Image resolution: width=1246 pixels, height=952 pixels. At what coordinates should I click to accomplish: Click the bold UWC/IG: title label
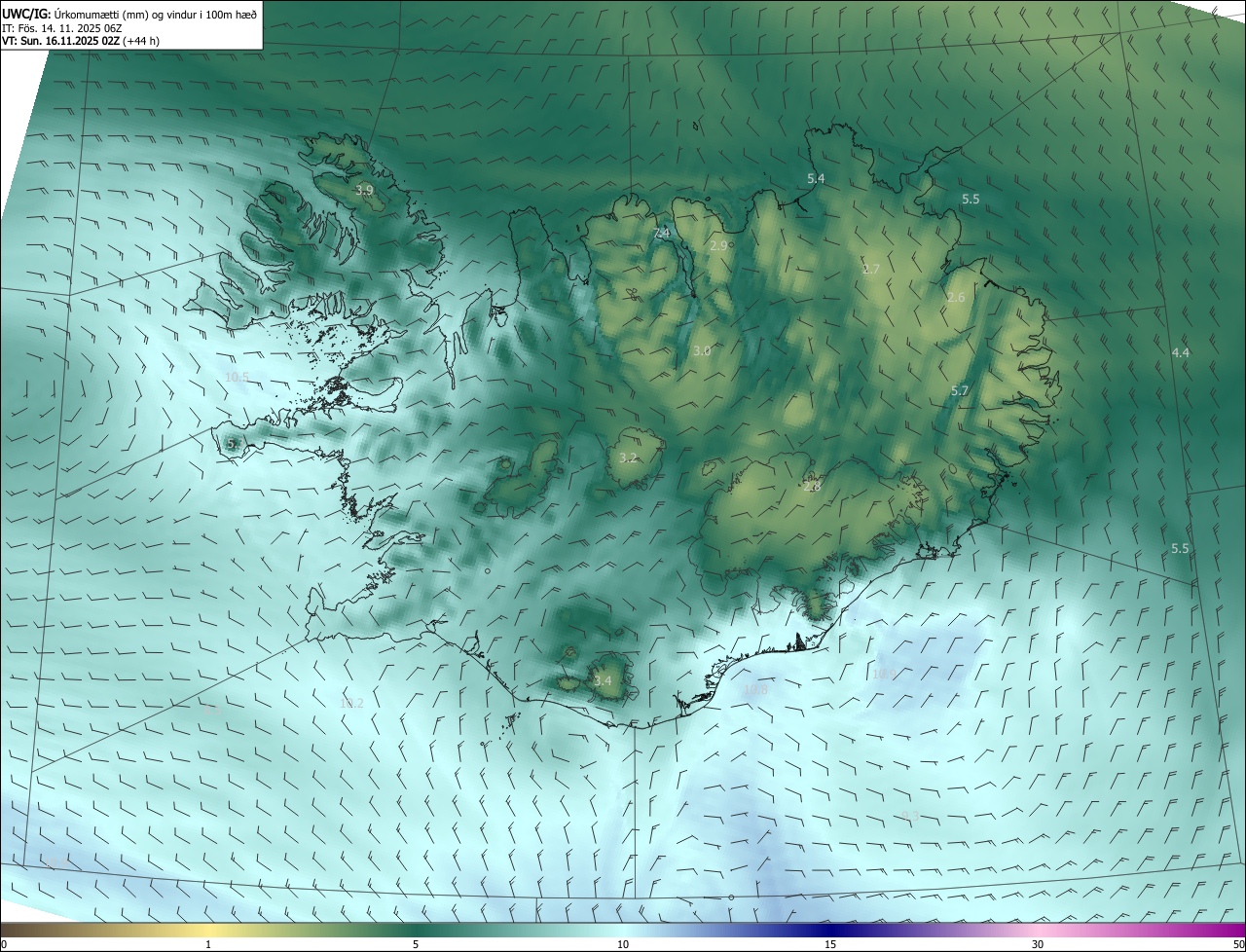click(x=26, y=14)
